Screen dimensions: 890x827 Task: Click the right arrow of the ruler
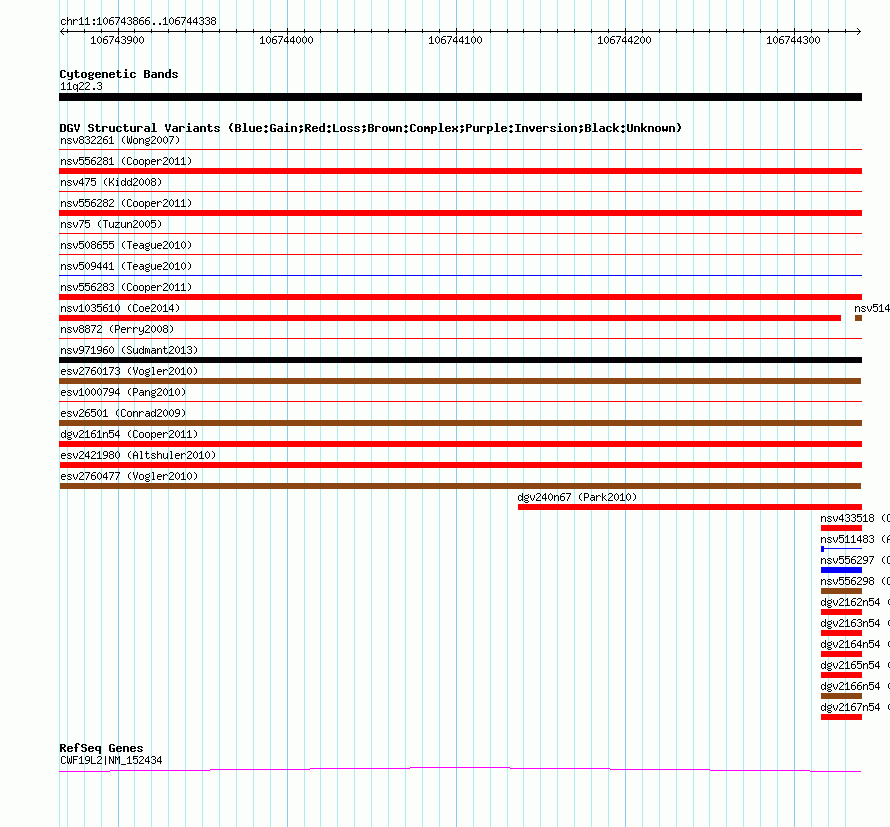[x=858, y=31]
